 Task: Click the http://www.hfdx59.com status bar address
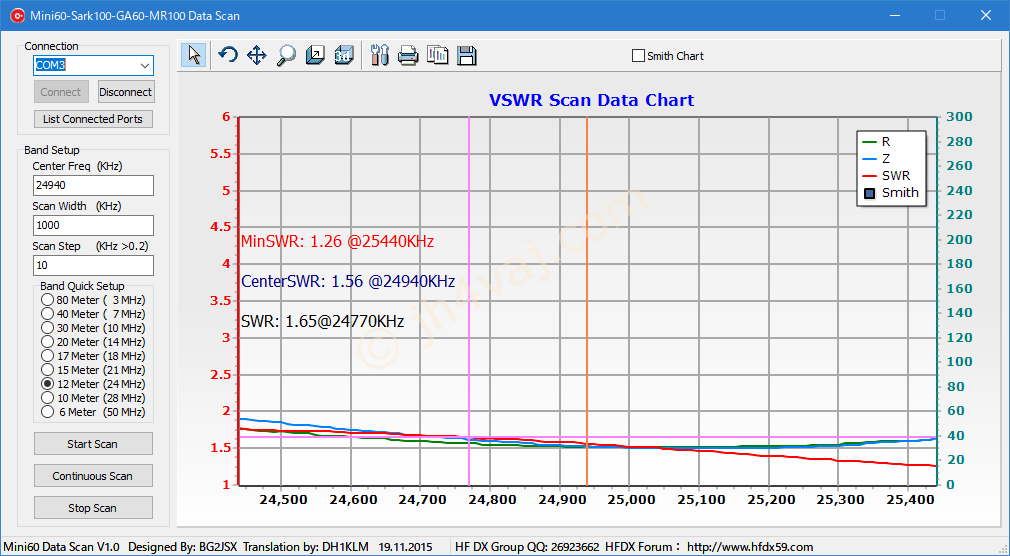coord(750,547)
